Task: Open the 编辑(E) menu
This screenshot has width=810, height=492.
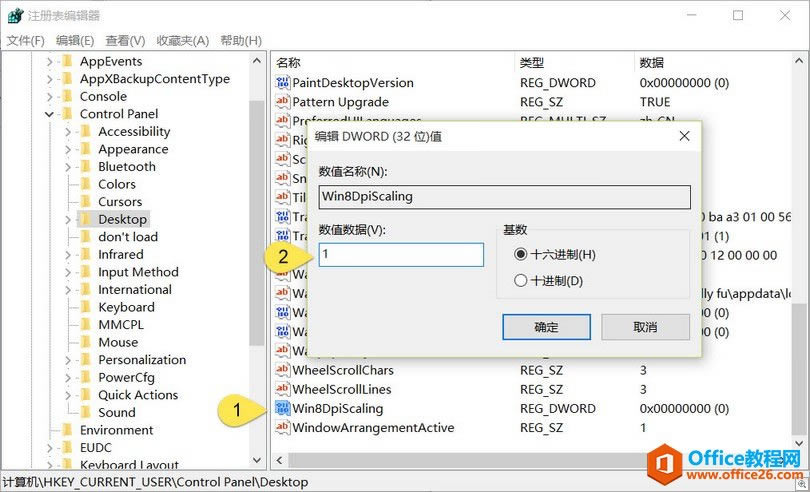Action: pyautogui.click(x=75, y=40)
